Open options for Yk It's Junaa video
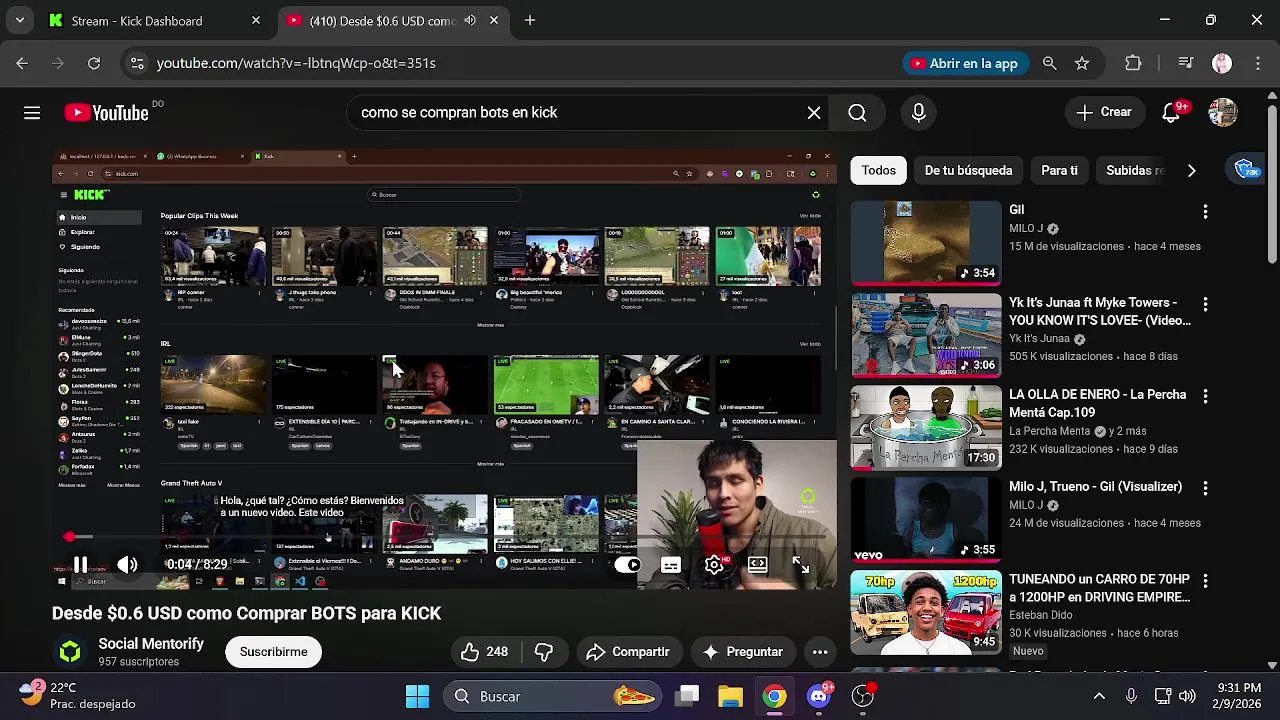The image size is (1280, 720). pyautogui.click(x=1205, y=303)
